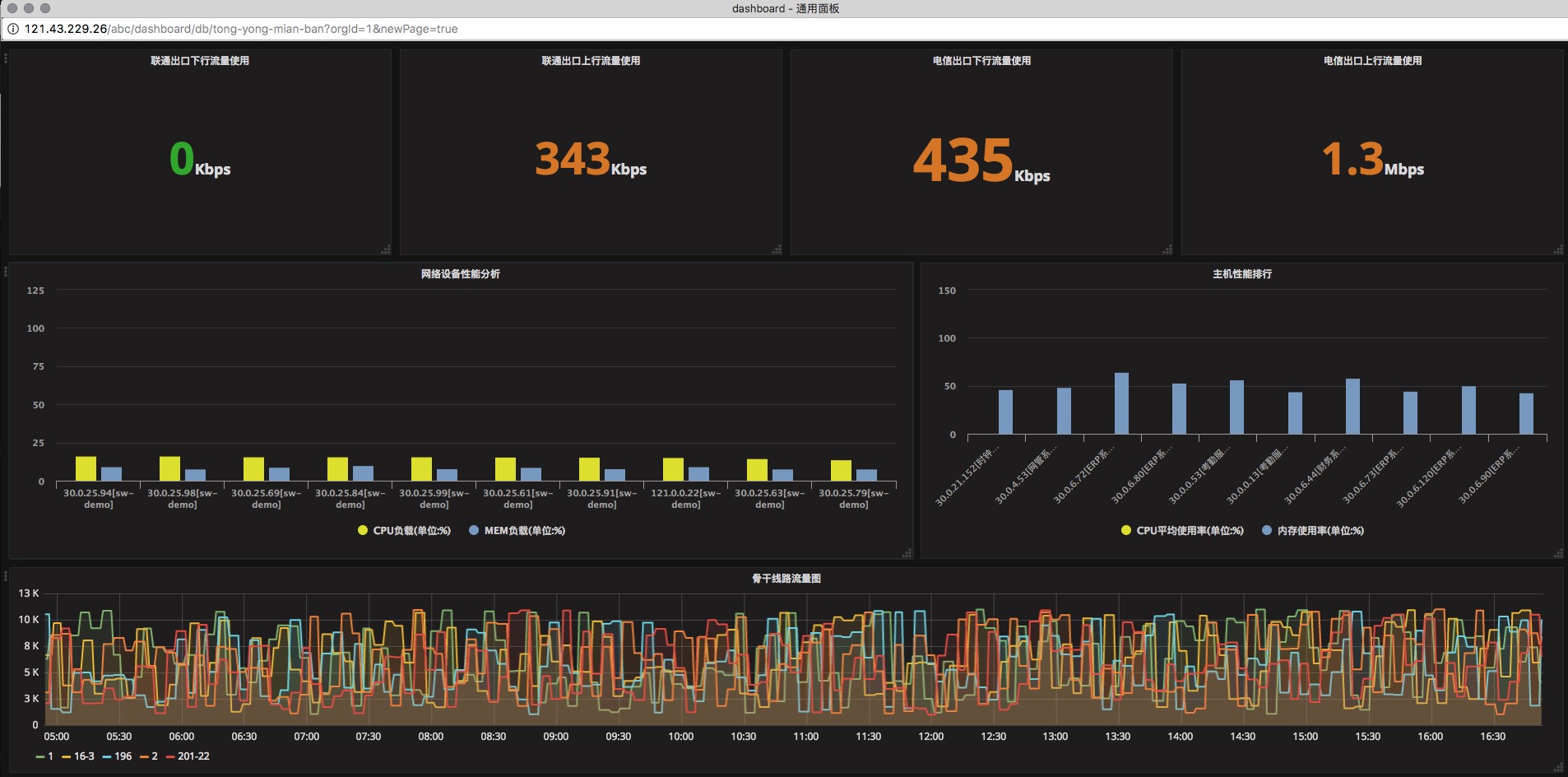Click resize grip of 网络设备性能分析 panel

click(907, 553)
